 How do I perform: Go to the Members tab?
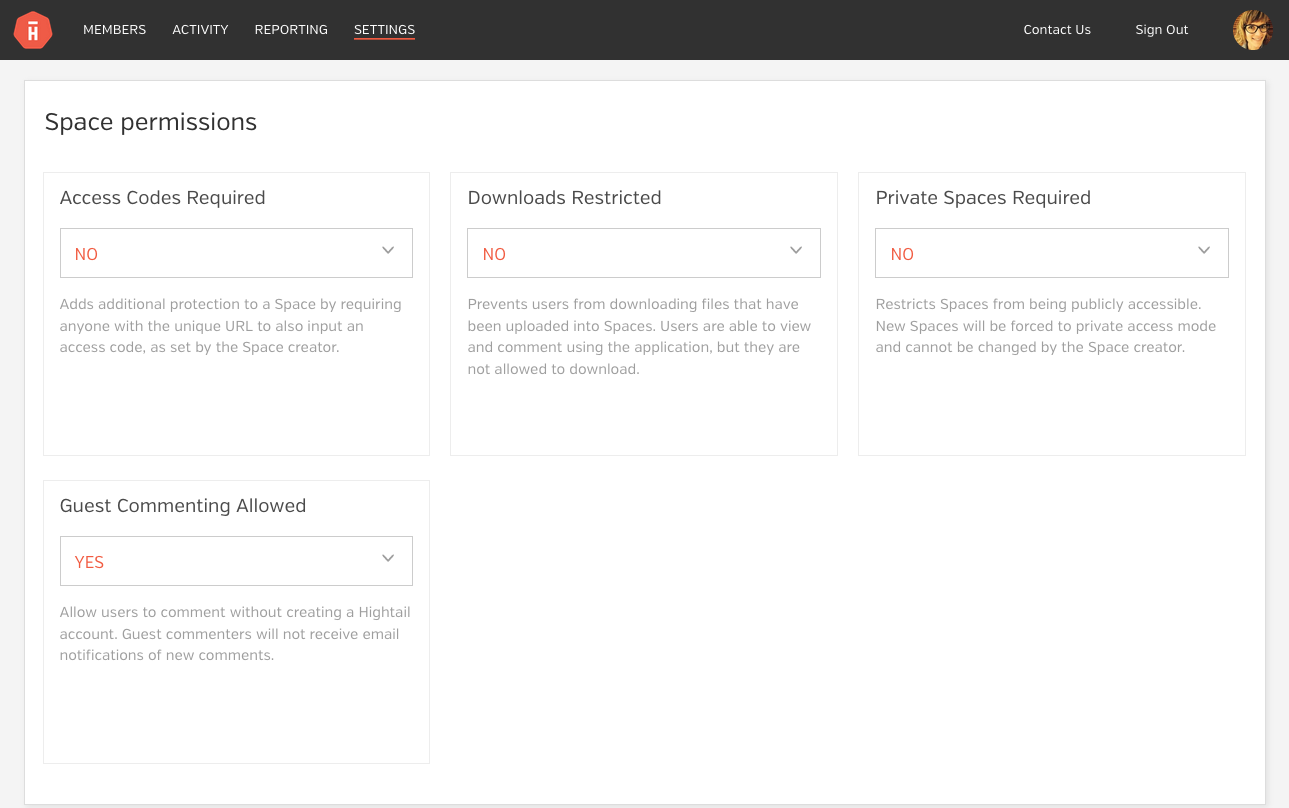(114, 30)
